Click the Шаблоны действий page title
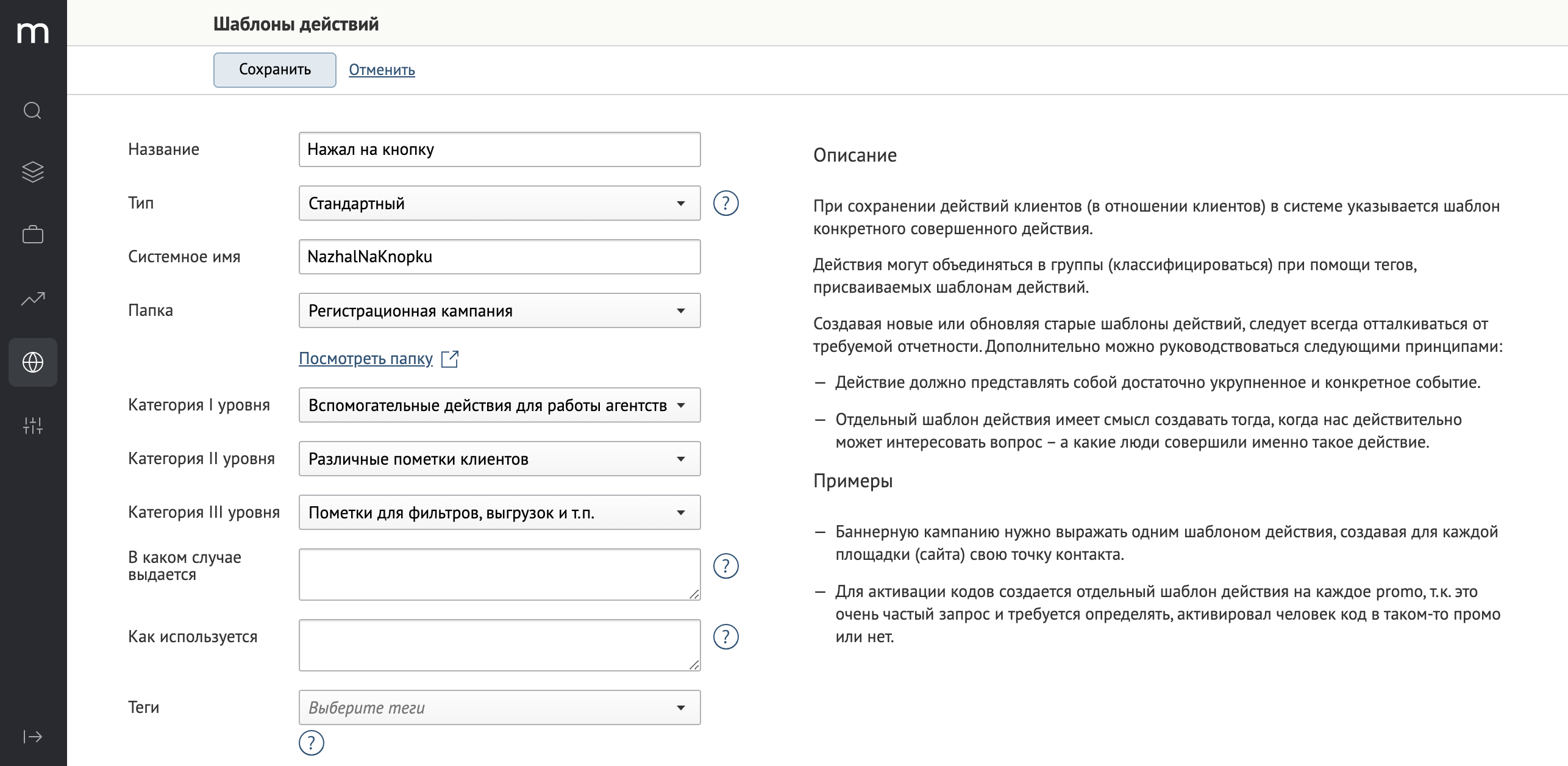Viewport: 1568px width, 766px height. click(296, 24)
